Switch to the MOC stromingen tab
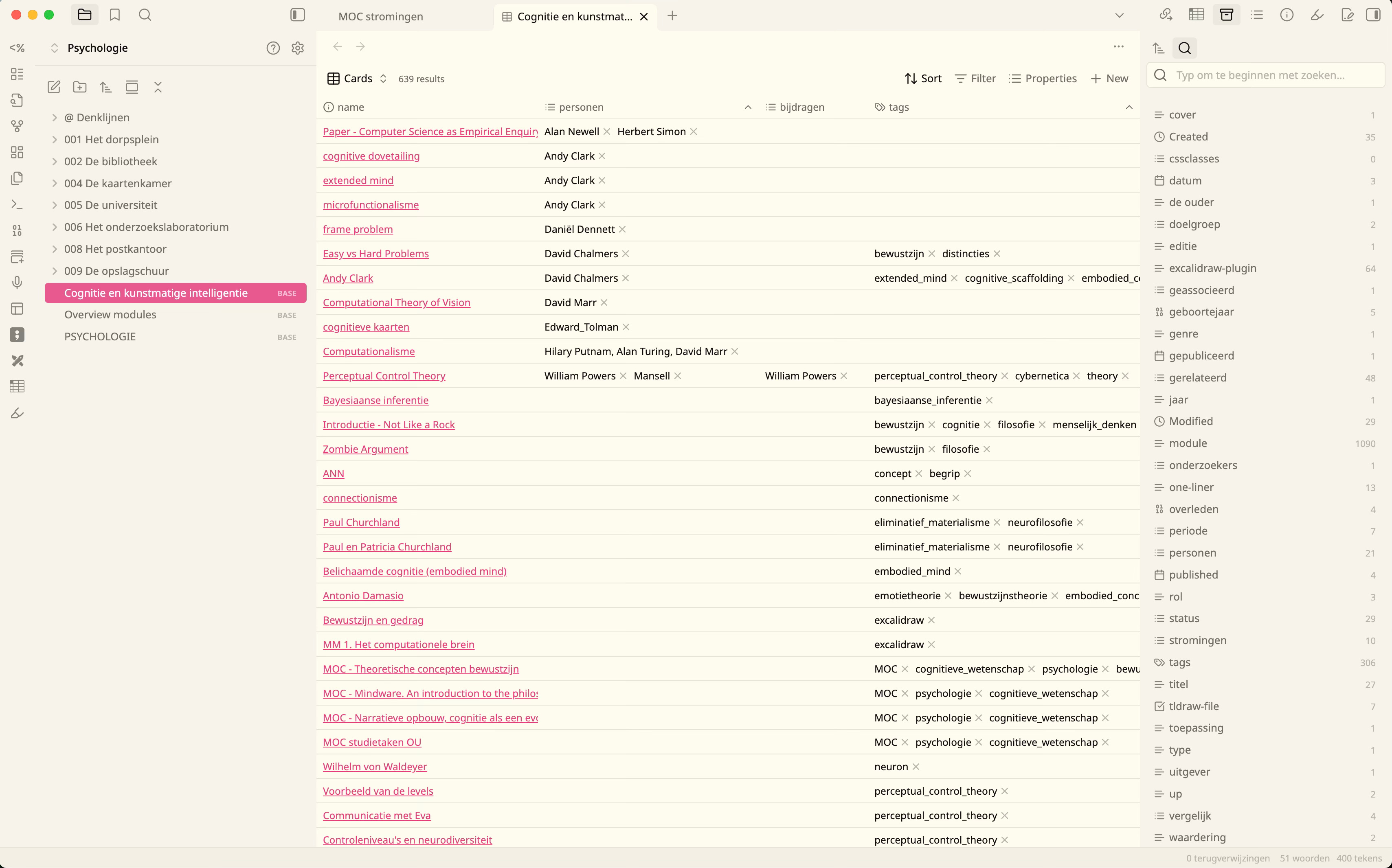Viewport: 1392px width, 868px height. [381, 17]
